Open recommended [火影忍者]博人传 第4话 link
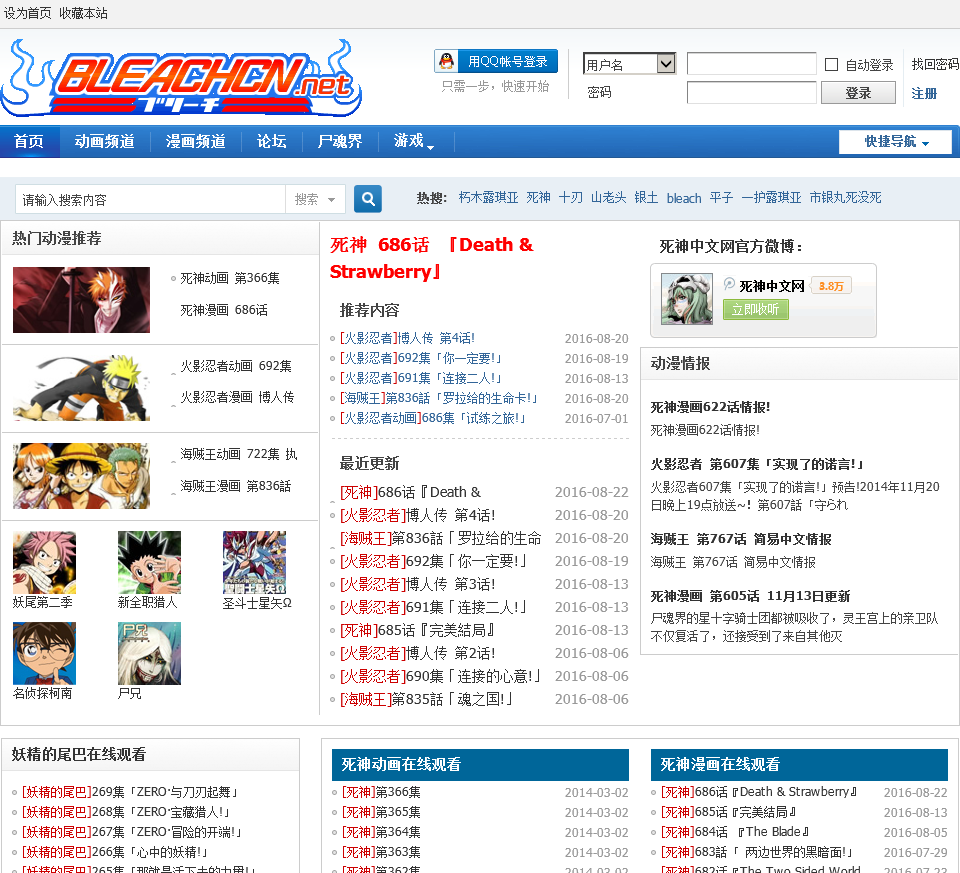The width and height of the screenshot is (960, 873). click(407, 338)
